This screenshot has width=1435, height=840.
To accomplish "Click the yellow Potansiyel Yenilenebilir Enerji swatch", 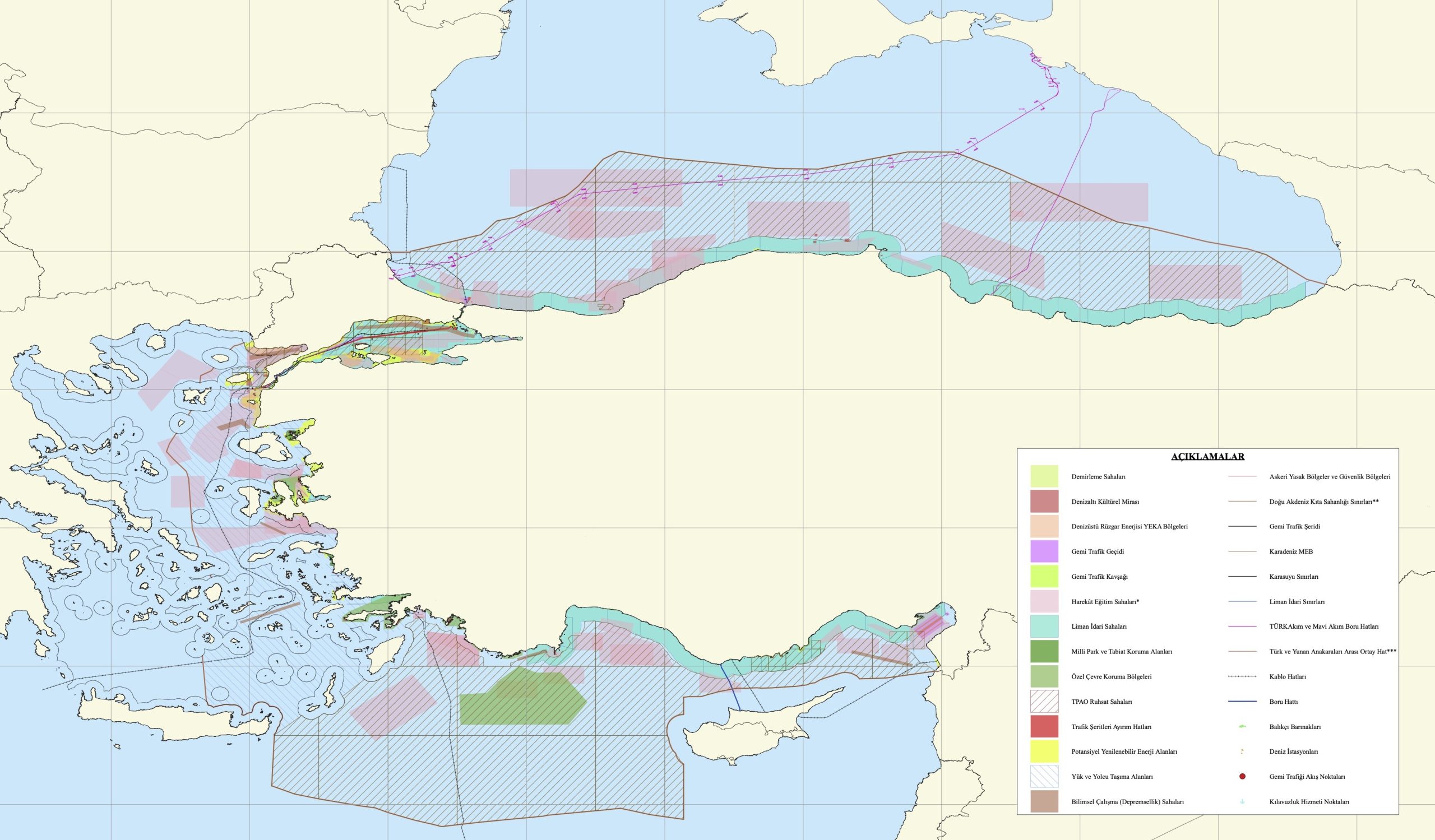I will 1044,752.
